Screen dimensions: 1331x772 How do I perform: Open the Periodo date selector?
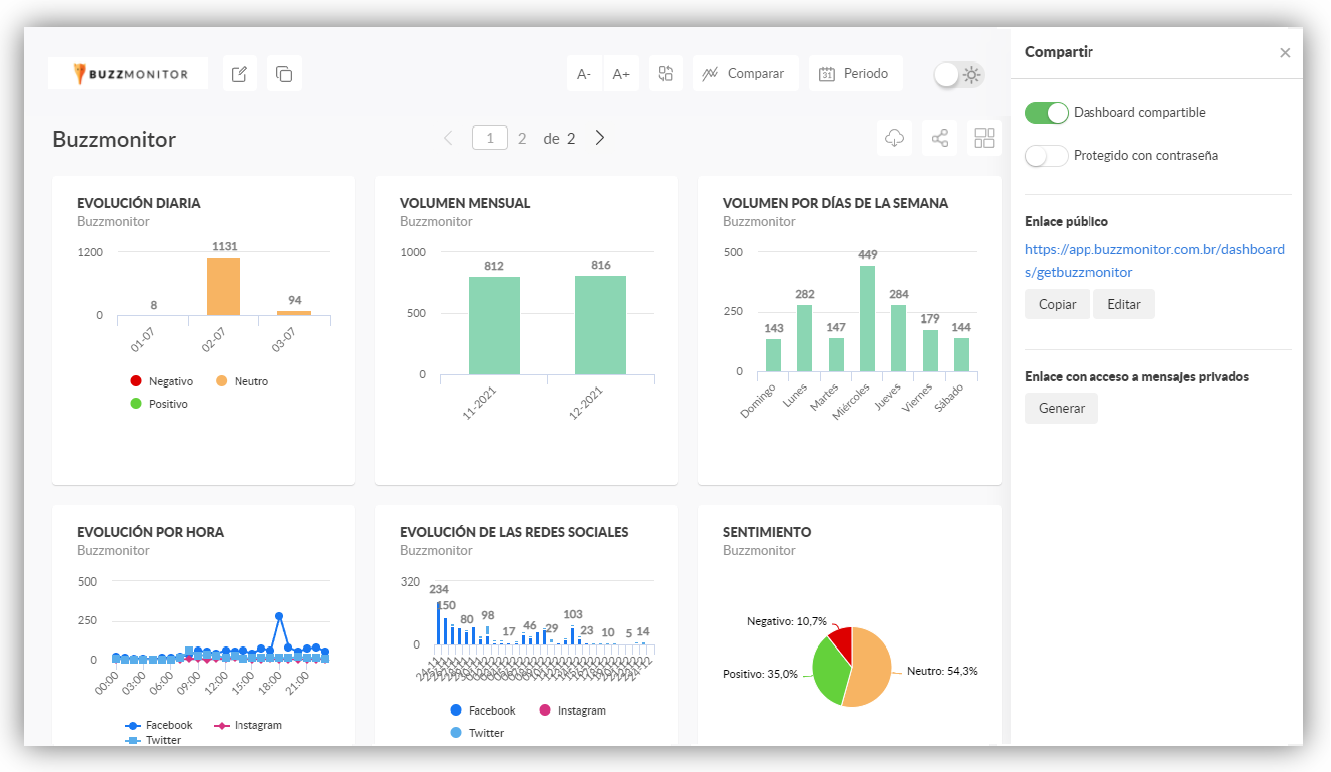(856, 74)
